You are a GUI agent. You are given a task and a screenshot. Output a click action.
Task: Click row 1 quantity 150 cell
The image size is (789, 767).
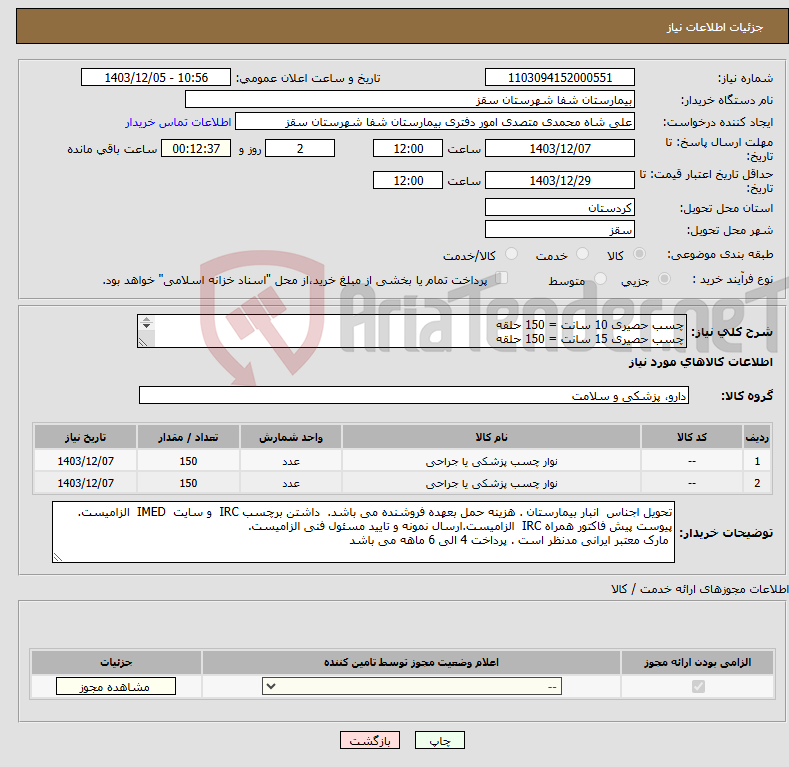pos(188,461)
